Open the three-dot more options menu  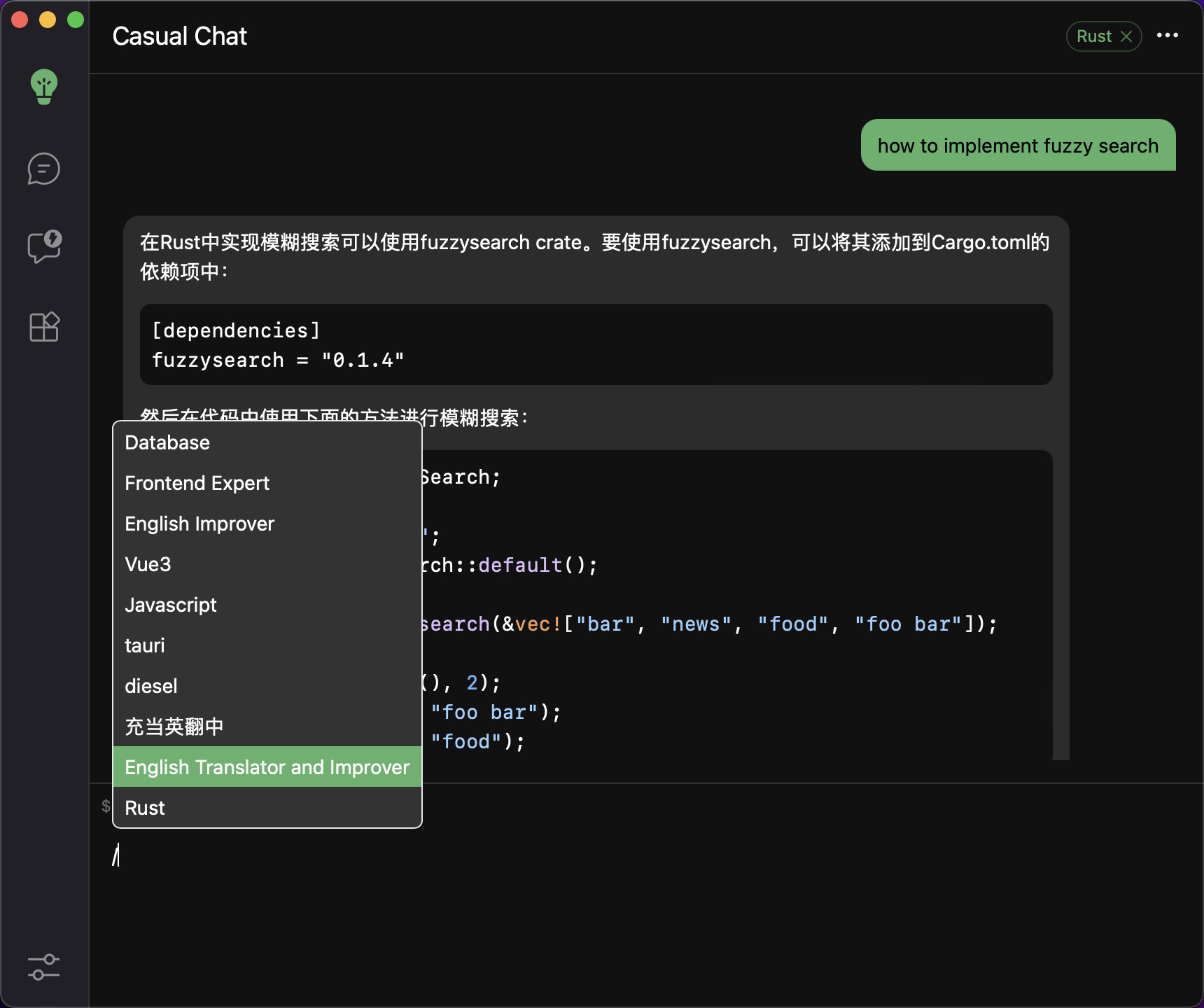[x=1168, y=35]
